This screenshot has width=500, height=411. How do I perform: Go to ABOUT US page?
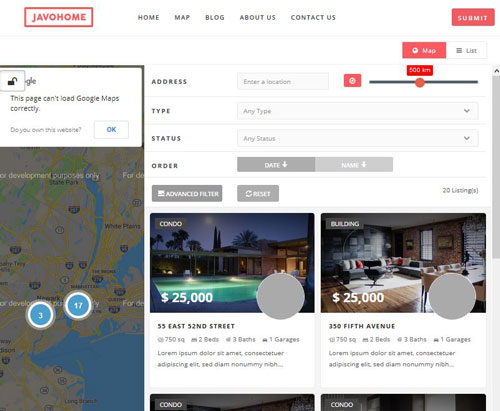(x=258, y=18)
